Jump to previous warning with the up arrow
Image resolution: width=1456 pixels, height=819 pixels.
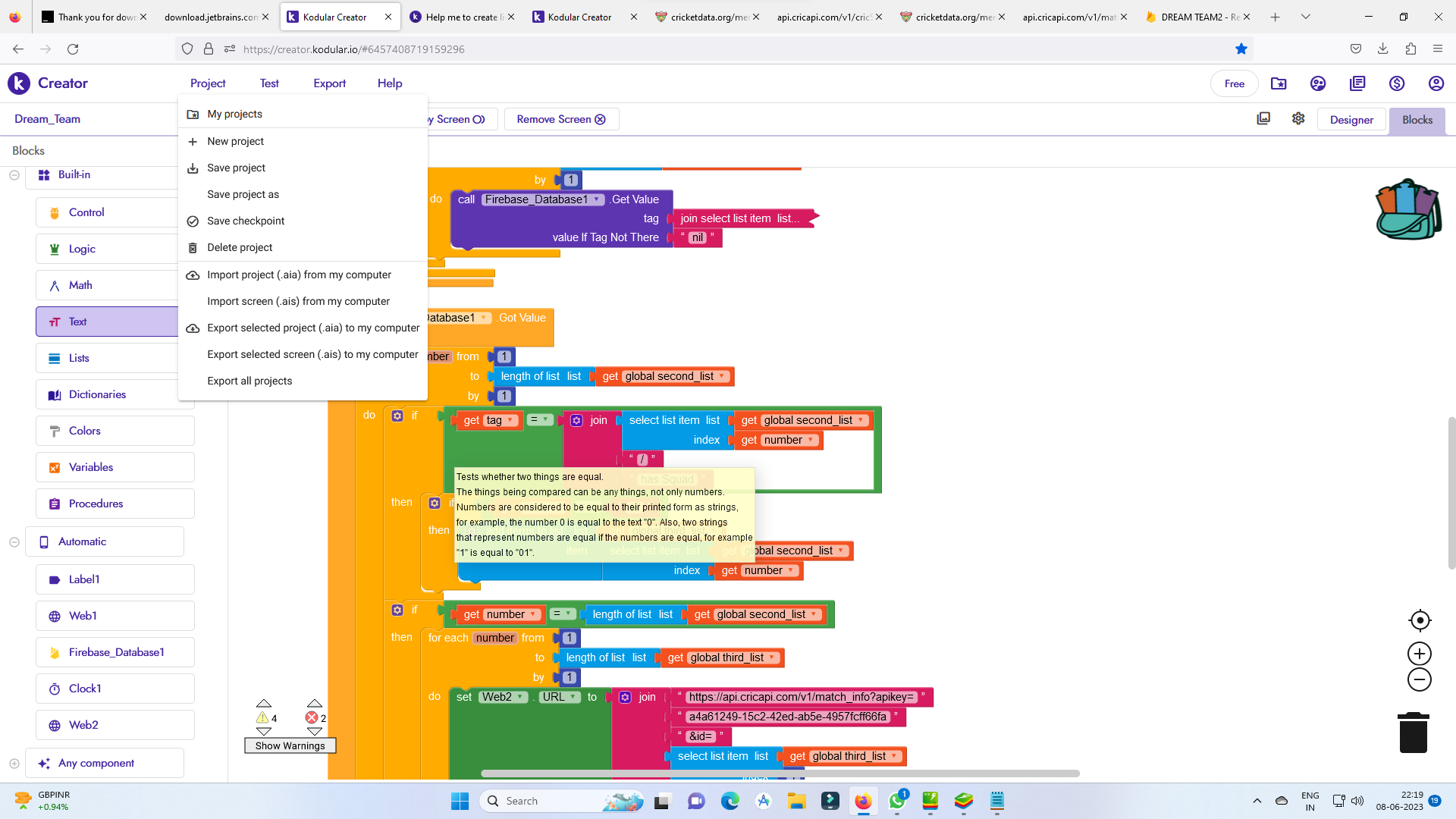pos(264,704)
